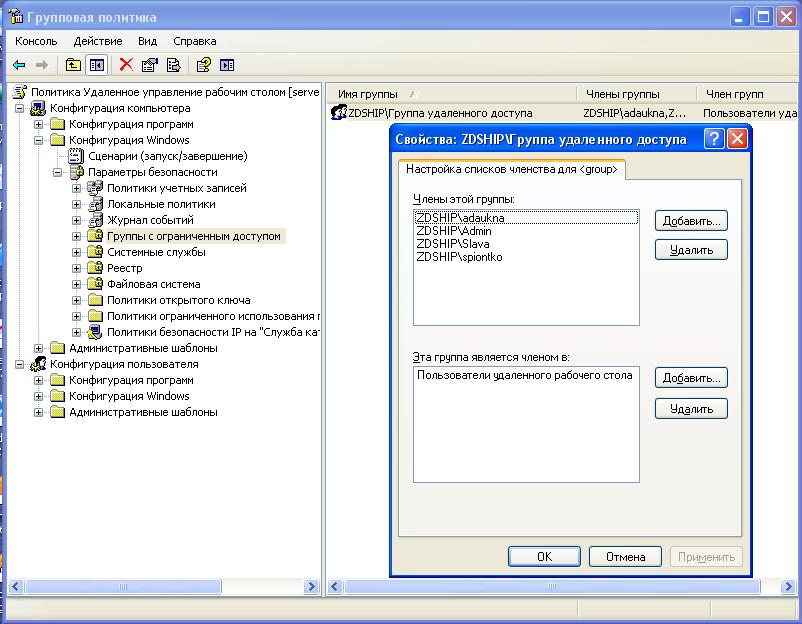
Task: Click the Реестр folder icon
Action: pyautogui.click(x=95, y=268)
